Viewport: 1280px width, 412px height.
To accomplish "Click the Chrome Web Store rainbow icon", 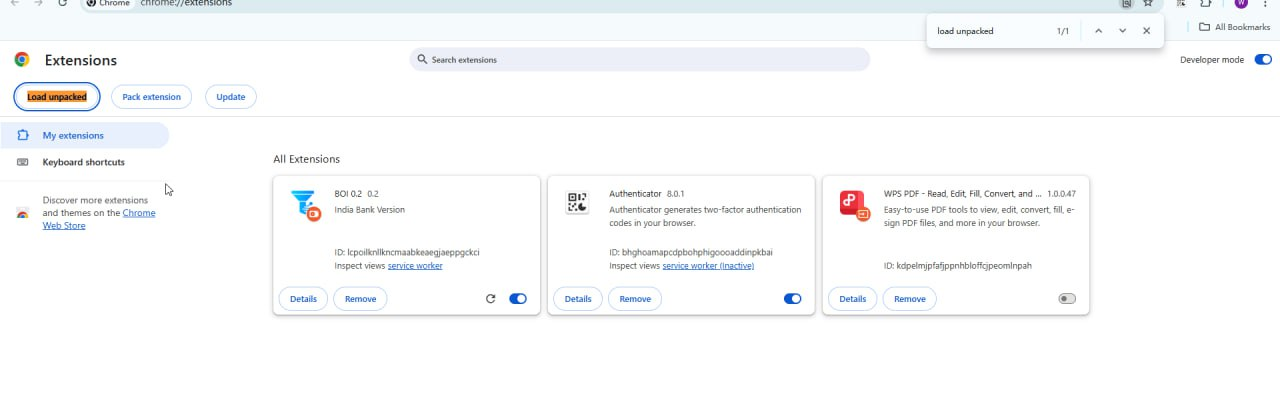I will click(x=22, y=213).
